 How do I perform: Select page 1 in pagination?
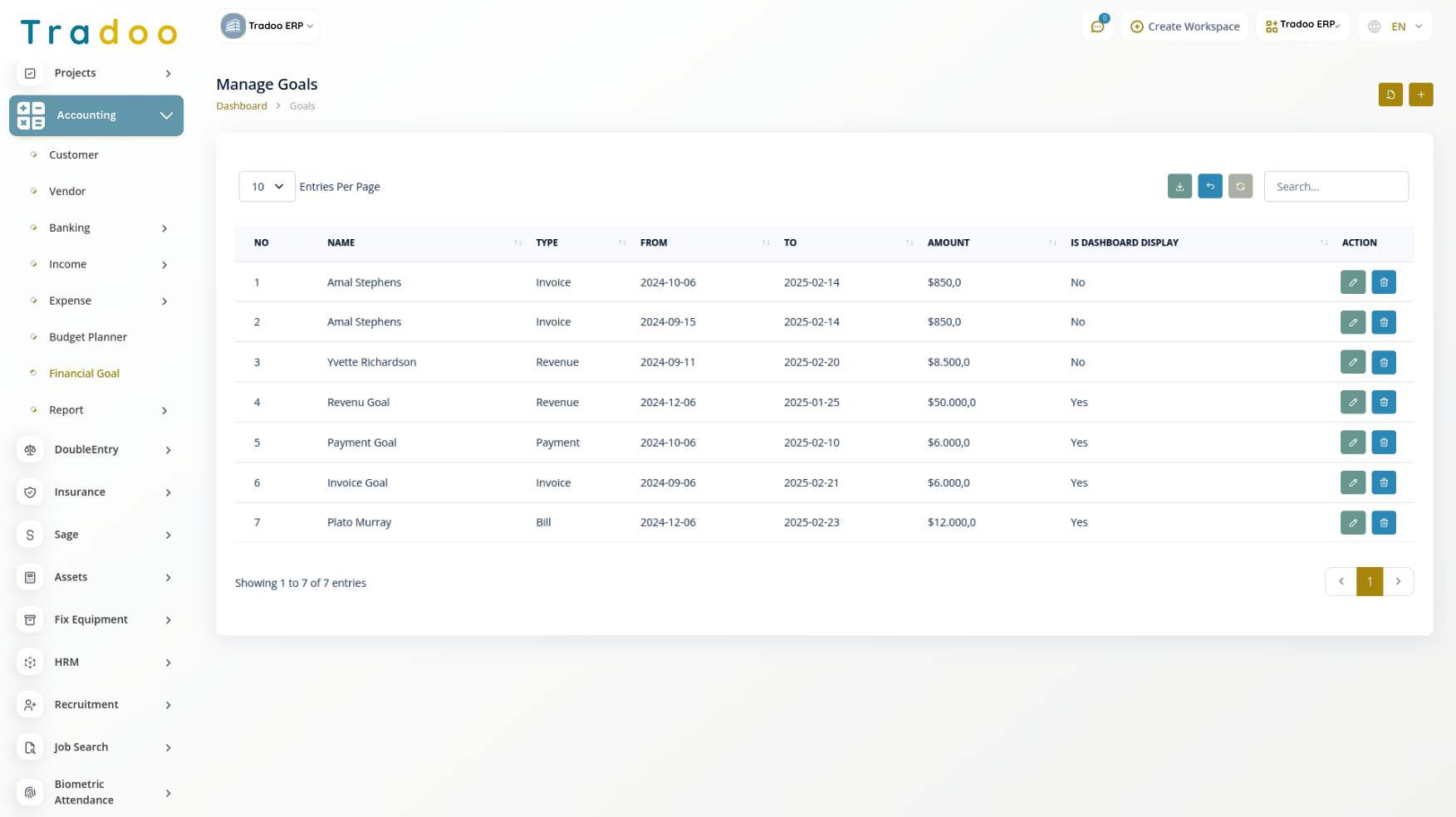tap(1370, 582)
